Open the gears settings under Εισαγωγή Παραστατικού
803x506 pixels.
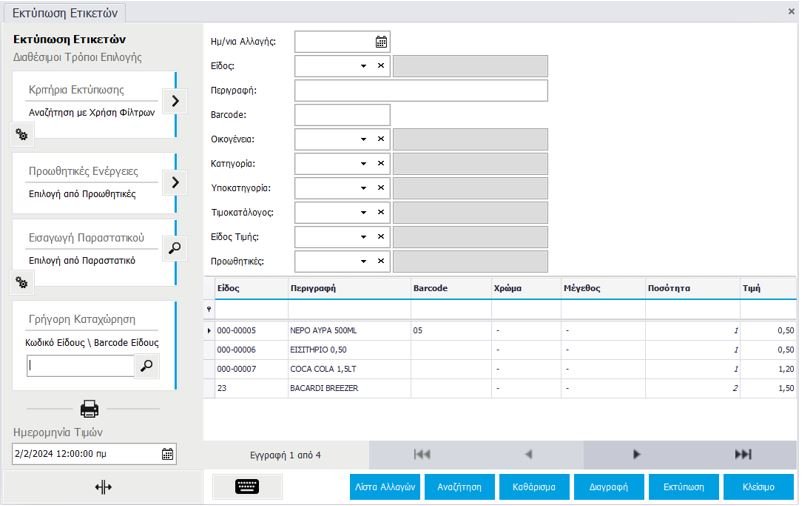click(x=21, y=282)
